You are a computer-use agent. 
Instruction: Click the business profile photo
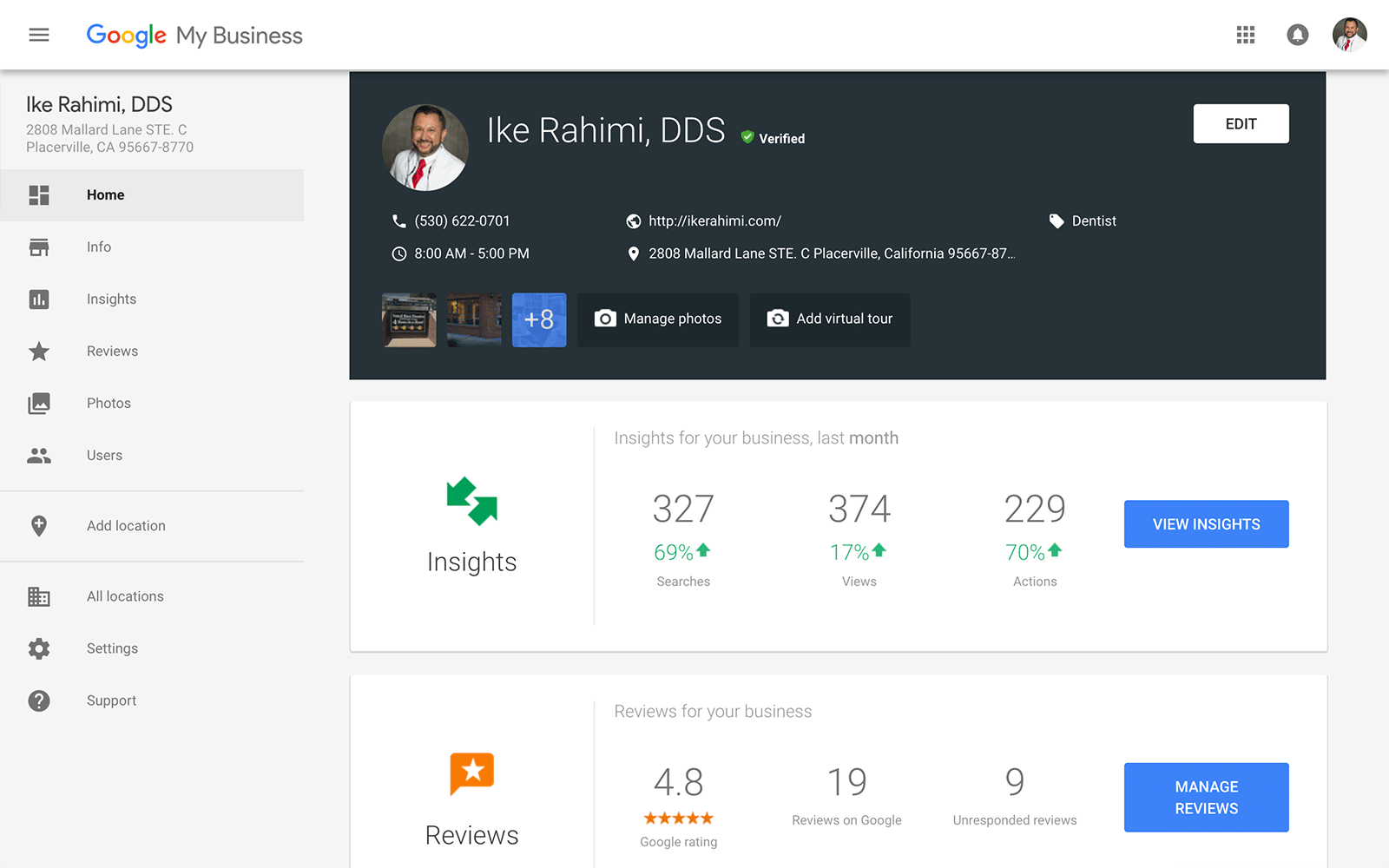coord(425,148)
